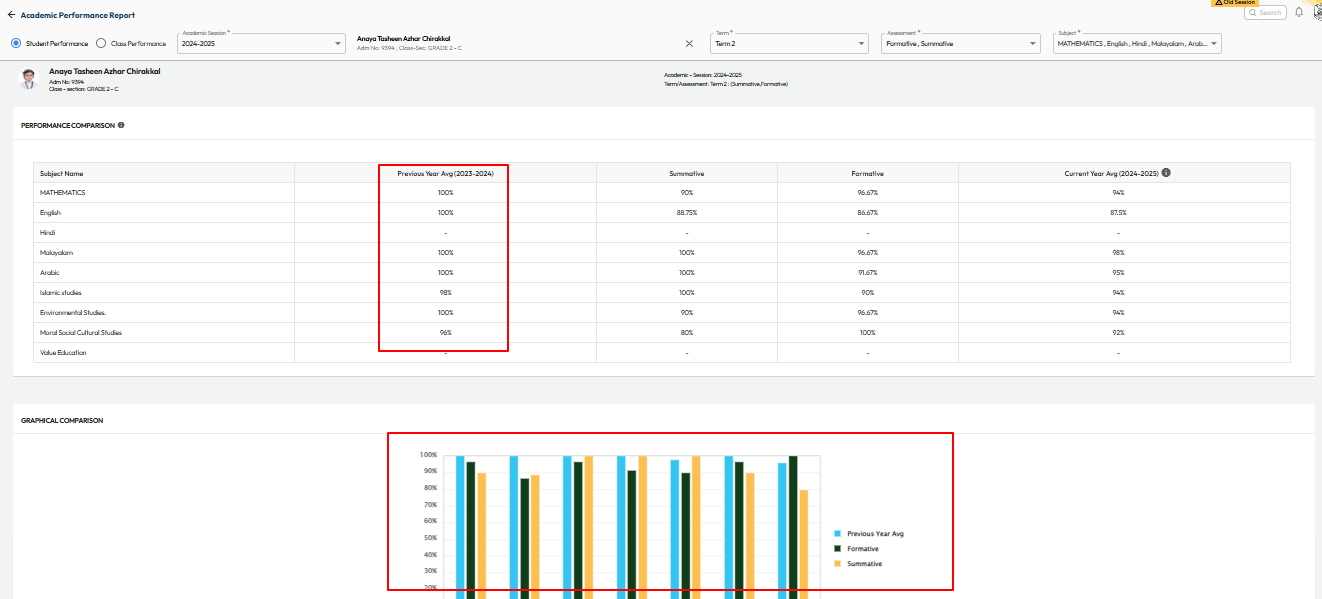Click the Search field at top
Viewport: 1322px width, 599px height.
click(1265, 13)
